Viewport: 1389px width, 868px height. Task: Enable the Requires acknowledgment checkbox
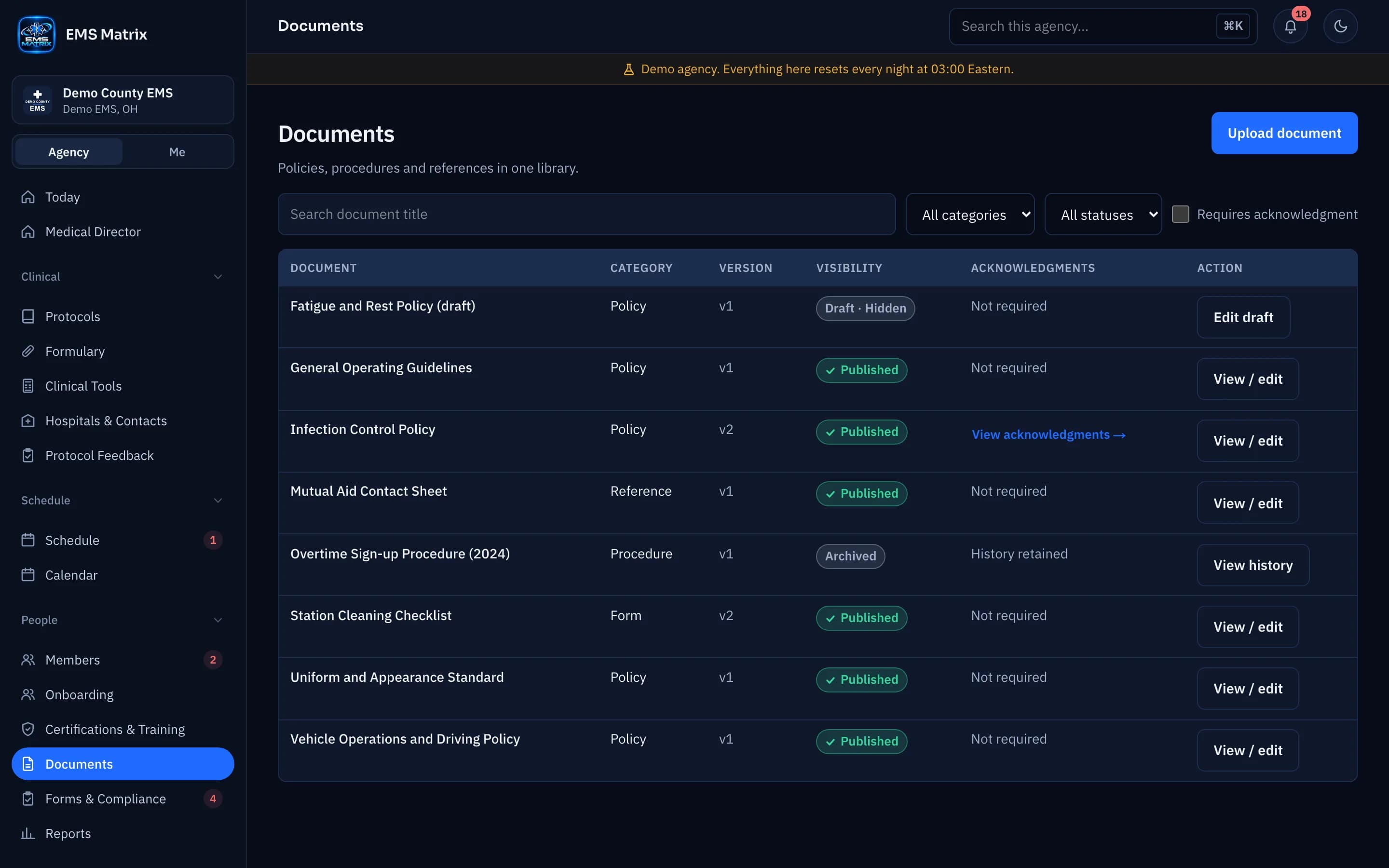point(1180,214)
